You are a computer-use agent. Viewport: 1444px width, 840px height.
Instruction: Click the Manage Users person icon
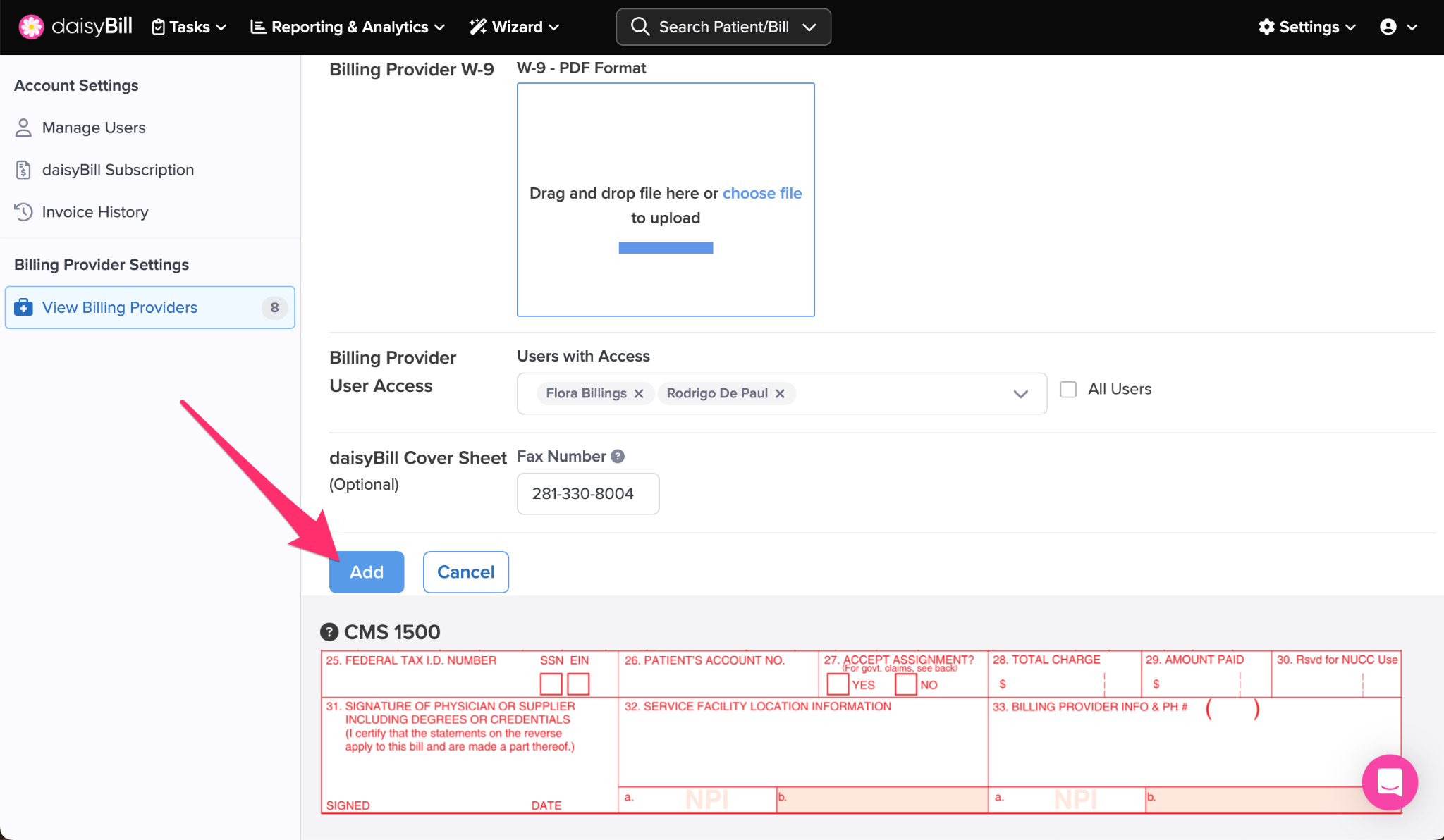click(23, 128)
